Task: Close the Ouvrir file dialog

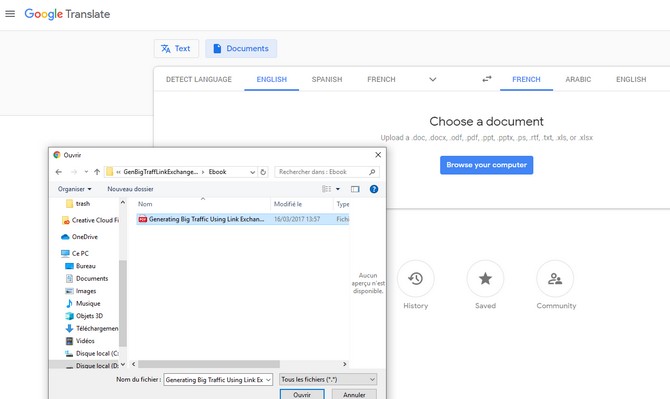Action: click(378, 155)
